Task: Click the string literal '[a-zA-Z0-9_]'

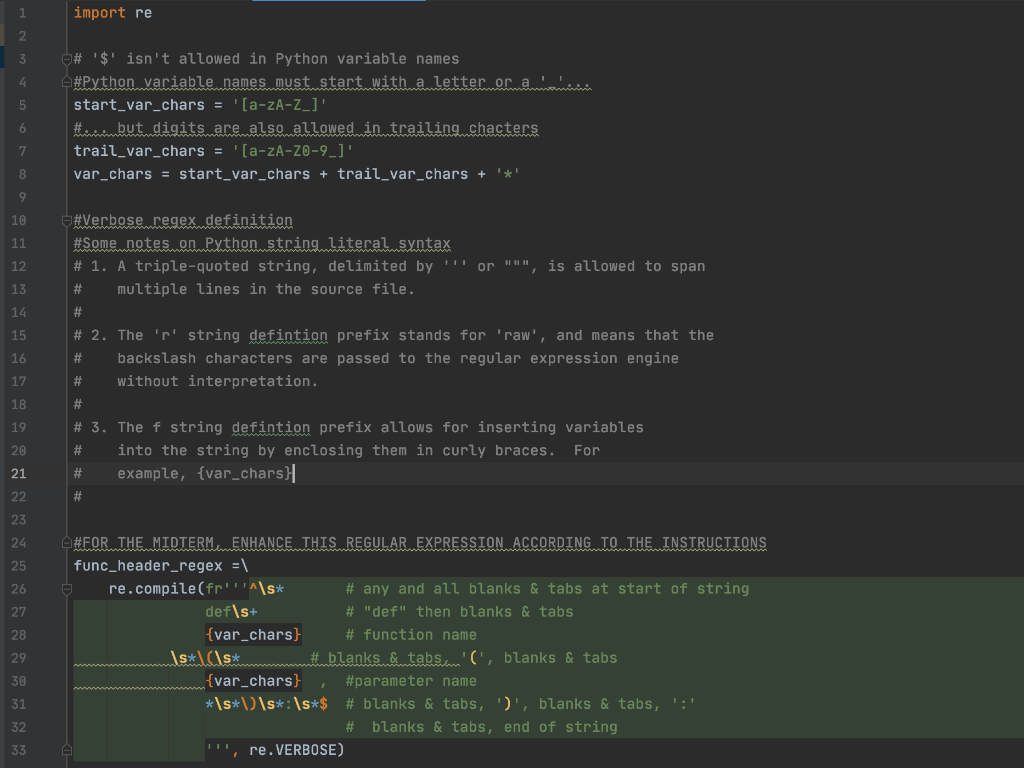Action: click(290, 151)
